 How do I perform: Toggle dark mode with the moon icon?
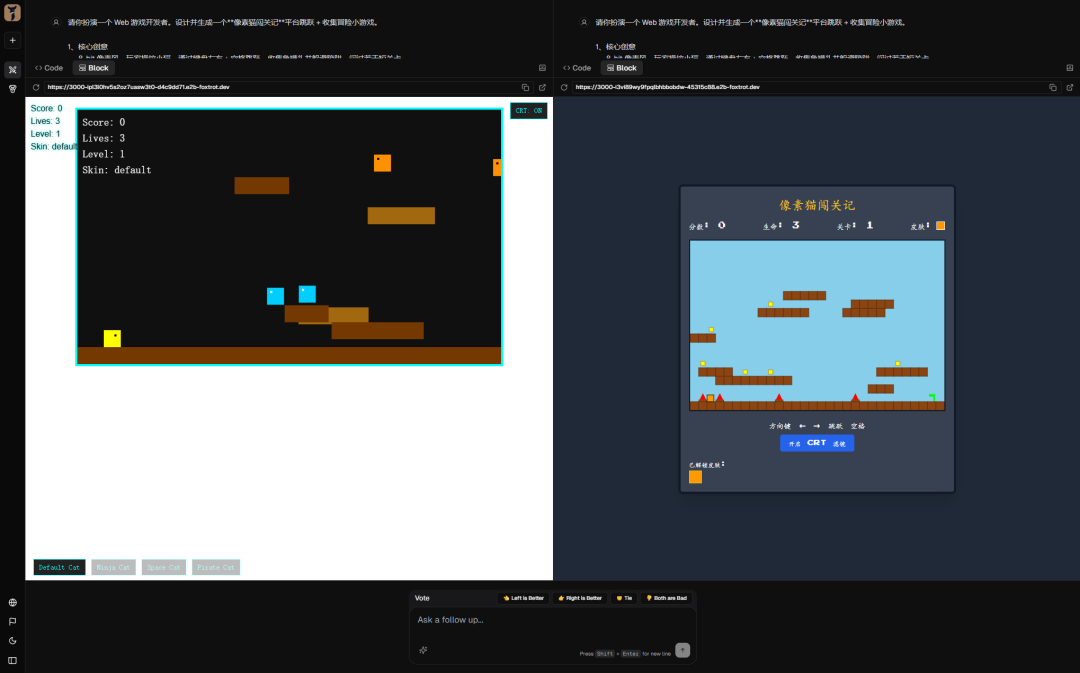tap(12, 640)
